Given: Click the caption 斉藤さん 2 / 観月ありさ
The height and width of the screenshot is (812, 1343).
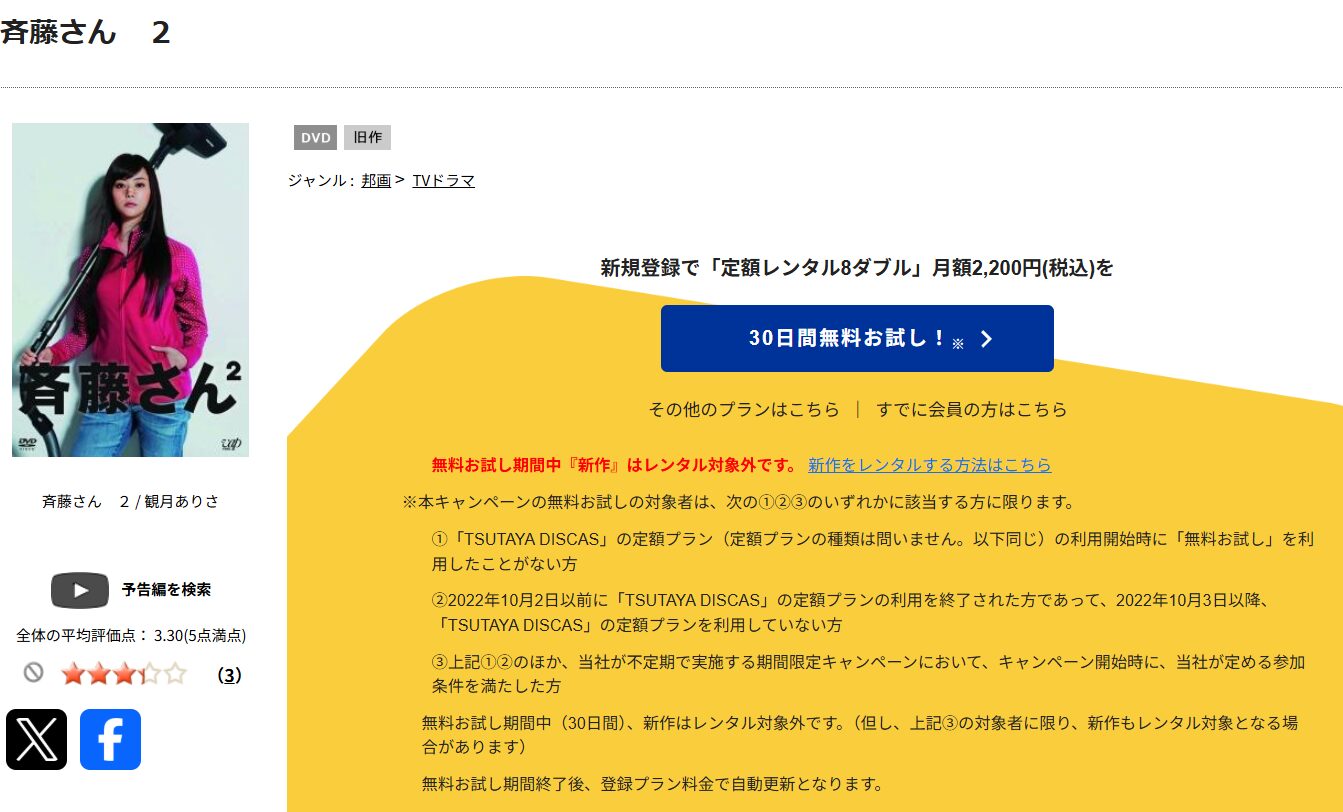Looking at the screenshot, I should click(130, 501).
